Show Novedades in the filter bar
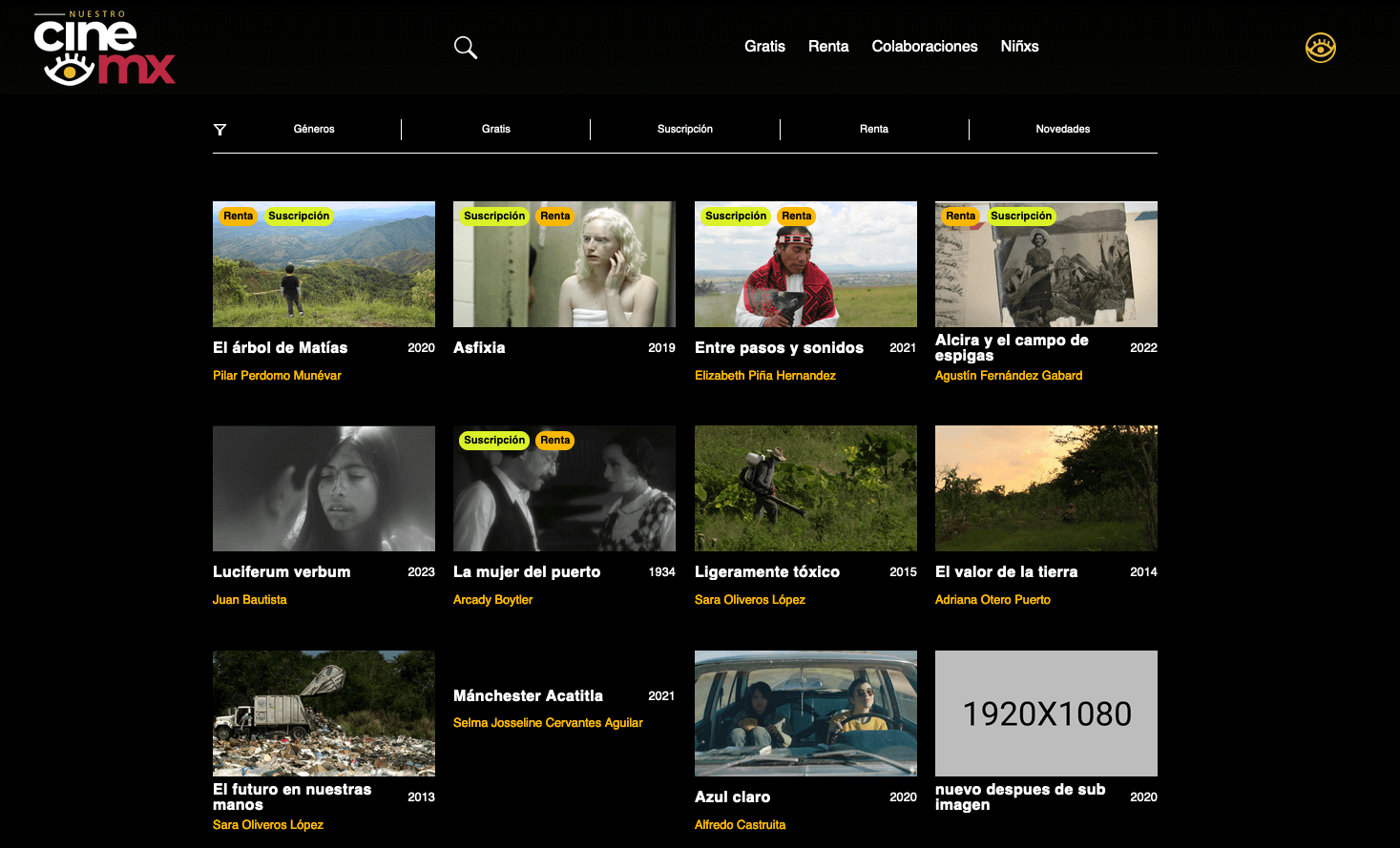This screenshot has height=848, width=1400. 1062,130
